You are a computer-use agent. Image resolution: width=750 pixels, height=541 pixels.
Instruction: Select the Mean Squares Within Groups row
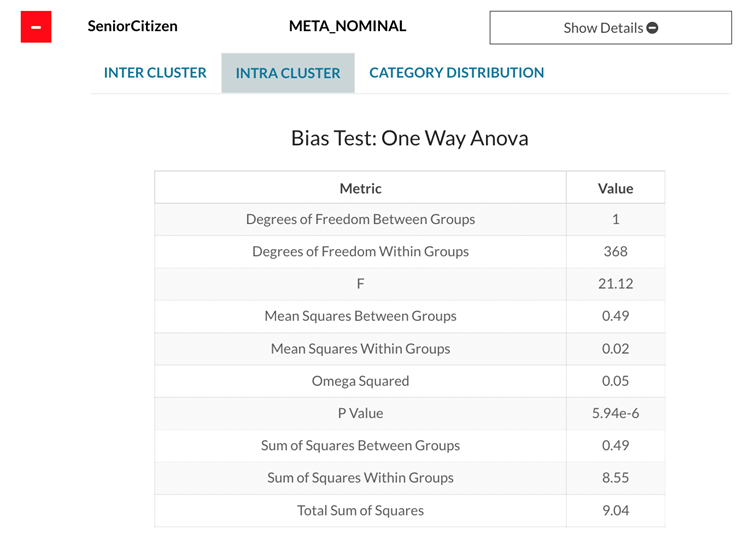pyautogui.click(x=360, y=349)
